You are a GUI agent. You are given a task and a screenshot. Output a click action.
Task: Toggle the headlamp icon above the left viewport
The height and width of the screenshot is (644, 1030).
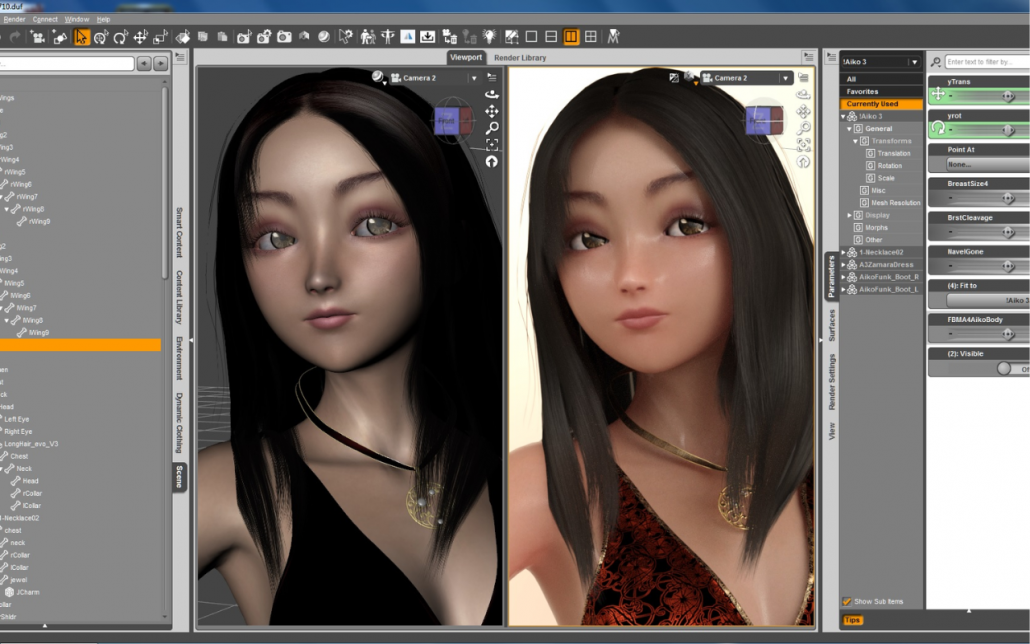(x=377, y=75)
